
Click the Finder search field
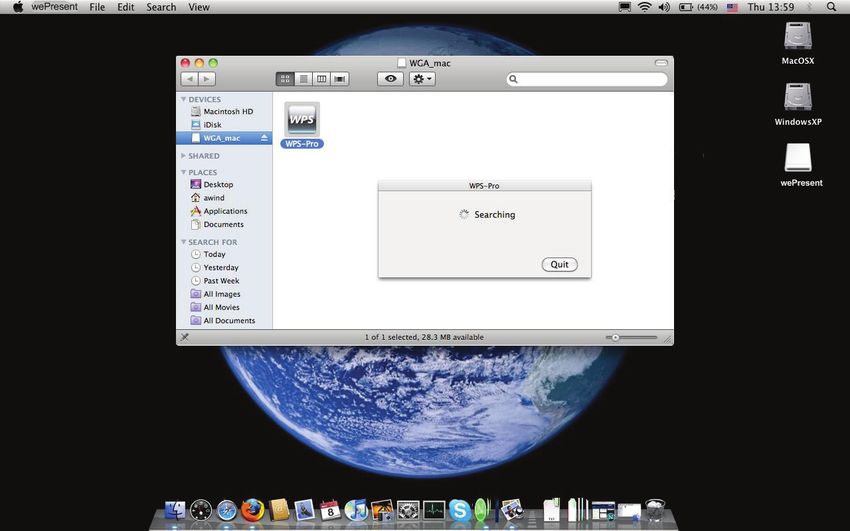point(587,79)
